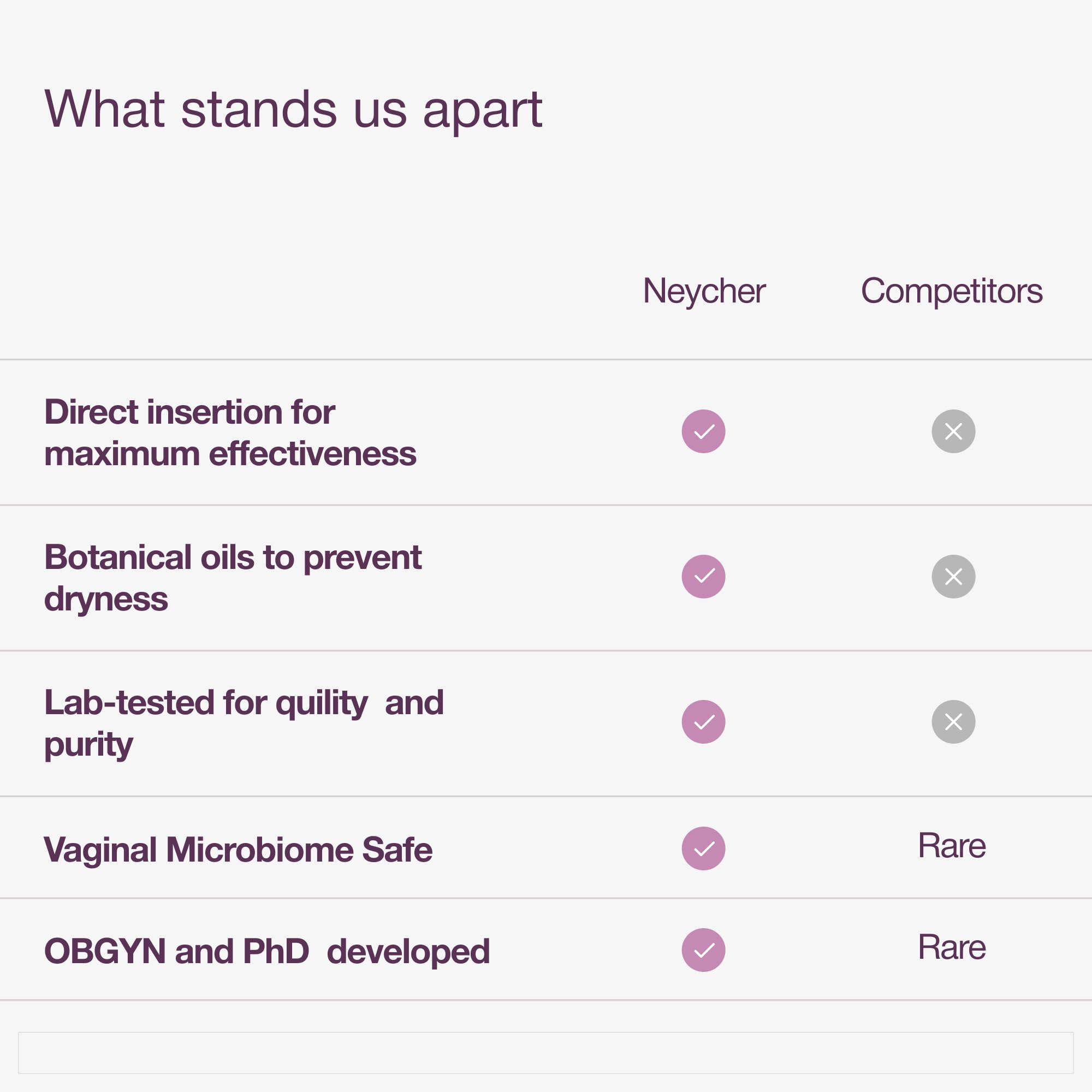This screenshot has width=1092, height=1092.
Task: Click Competitors X icon for Direct insertion row
Action: [x=953, y=431]
